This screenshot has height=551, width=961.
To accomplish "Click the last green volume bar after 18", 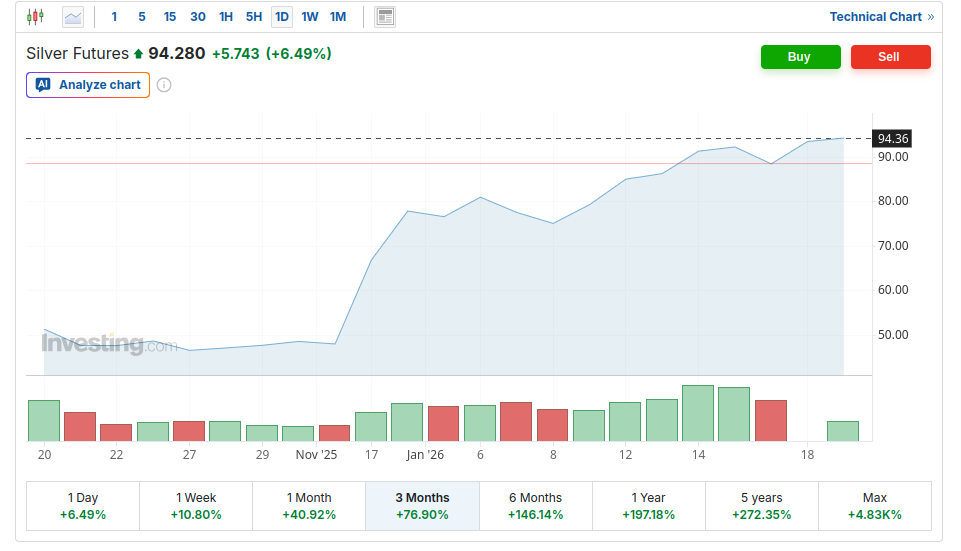I will [843, 431].
